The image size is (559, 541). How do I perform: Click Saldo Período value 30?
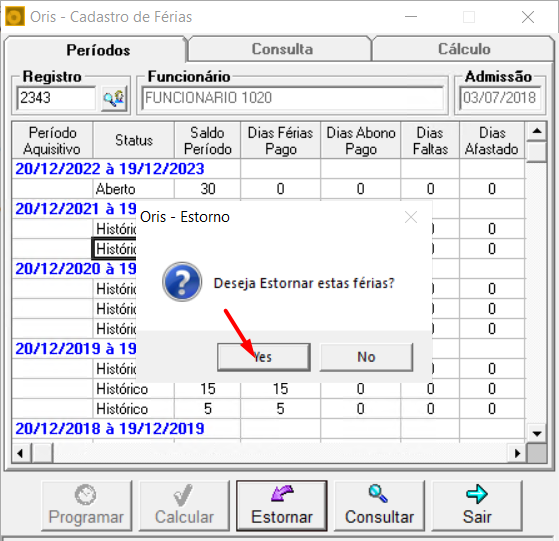(207, 189)
